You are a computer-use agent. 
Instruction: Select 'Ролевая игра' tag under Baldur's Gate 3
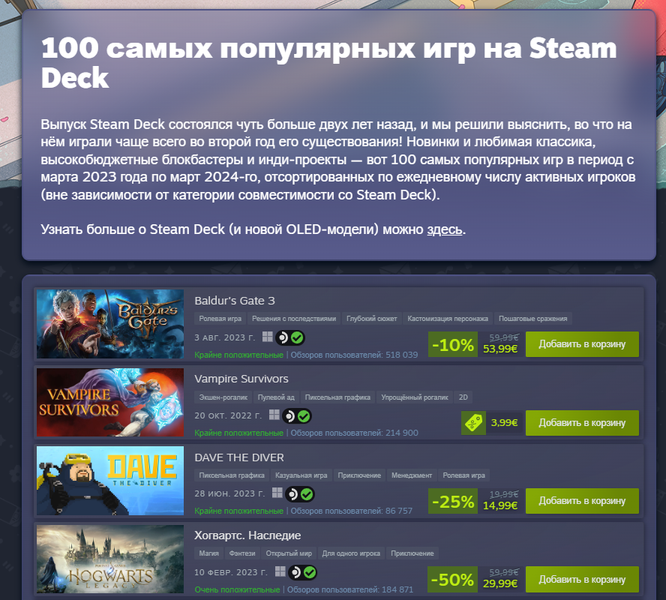point(220,319)
